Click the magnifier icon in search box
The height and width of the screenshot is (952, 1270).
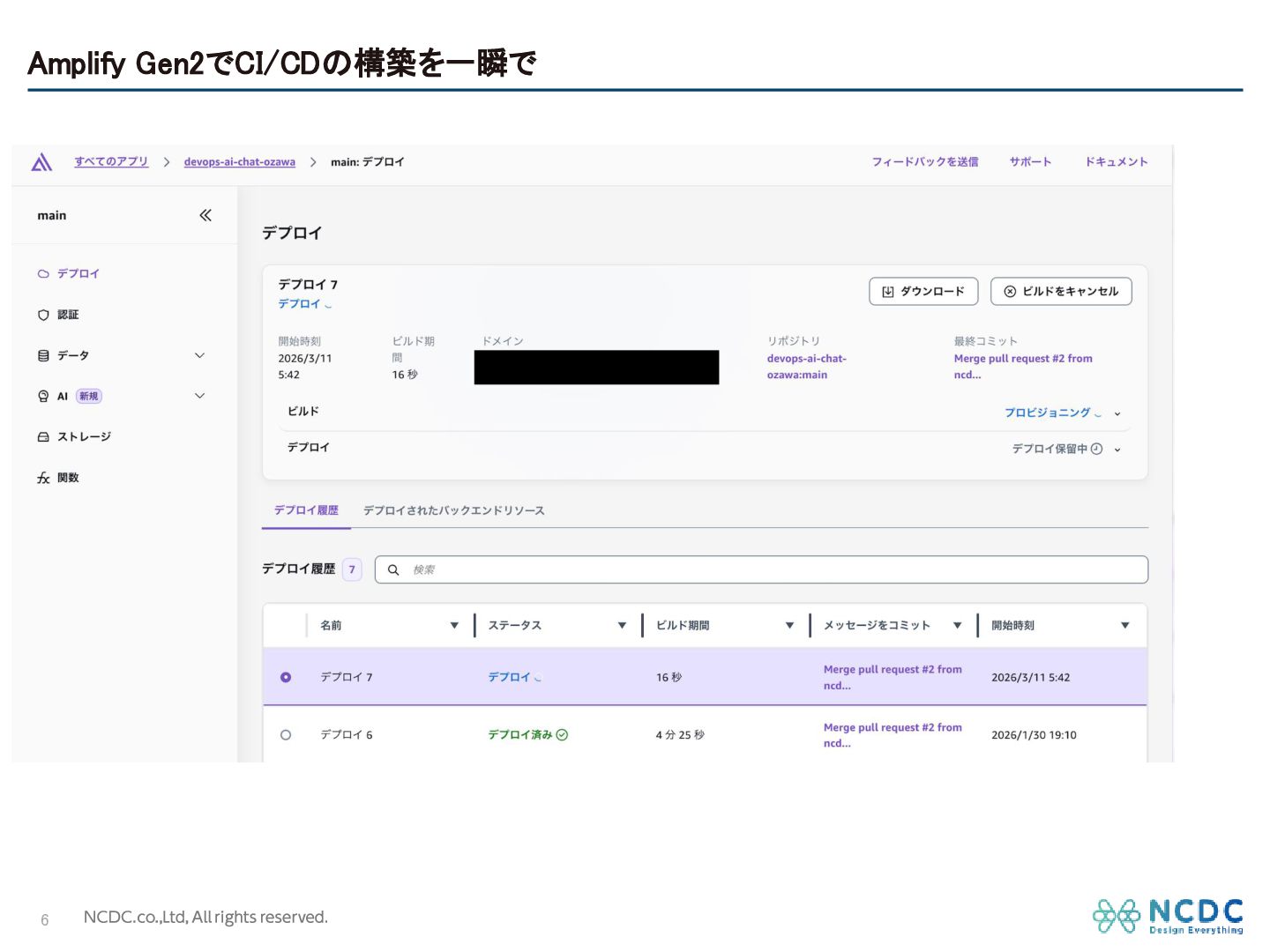[x=393, y=570]
